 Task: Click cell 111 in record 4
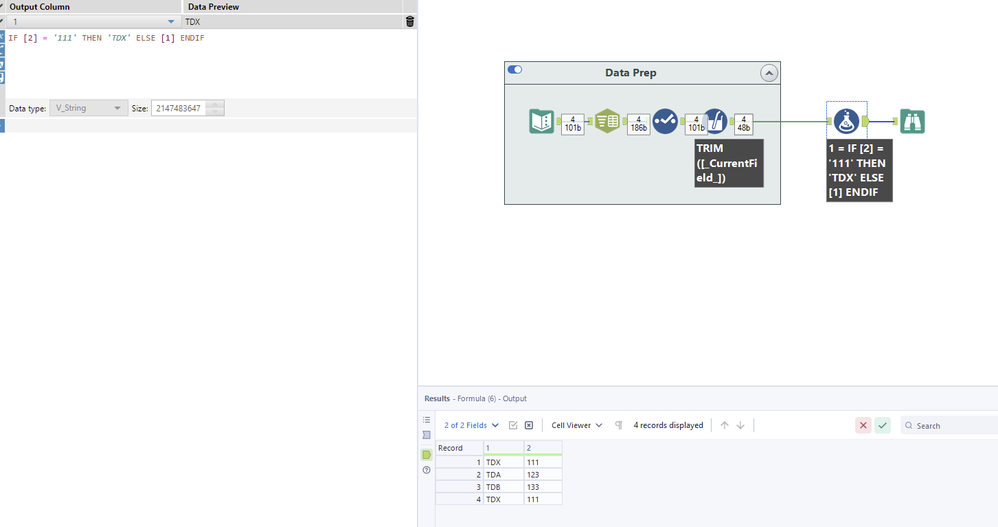coord(543,500)
